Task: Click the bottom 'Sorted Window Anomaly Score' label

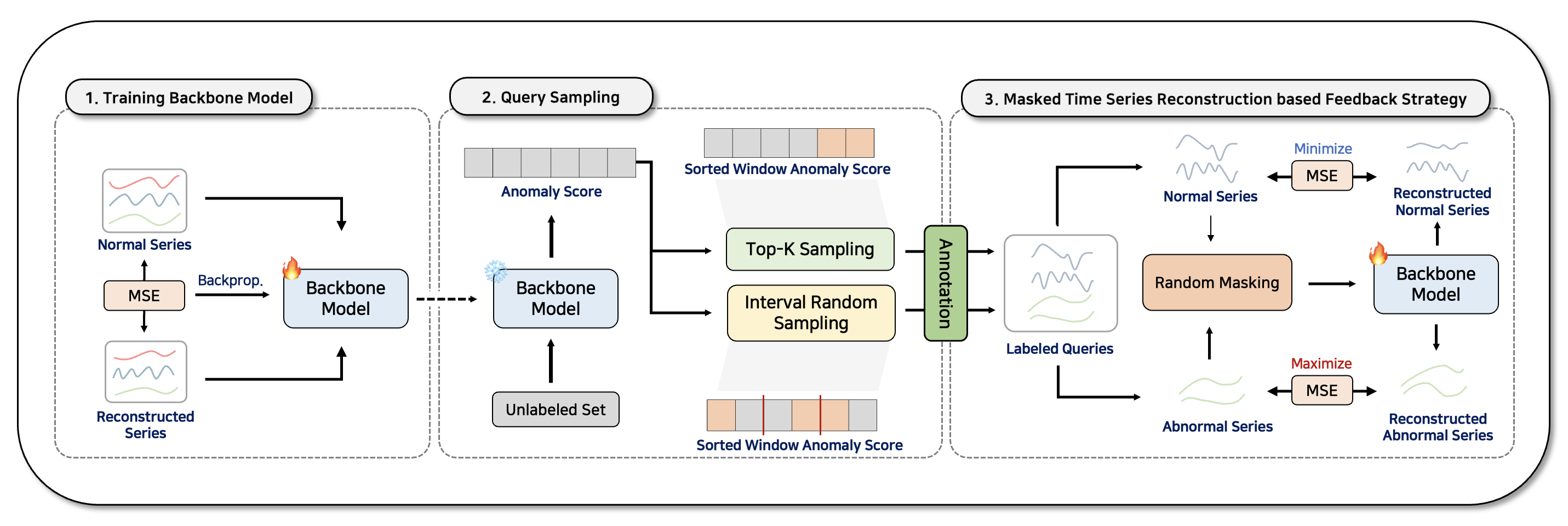Action: (x=799, y=445)
